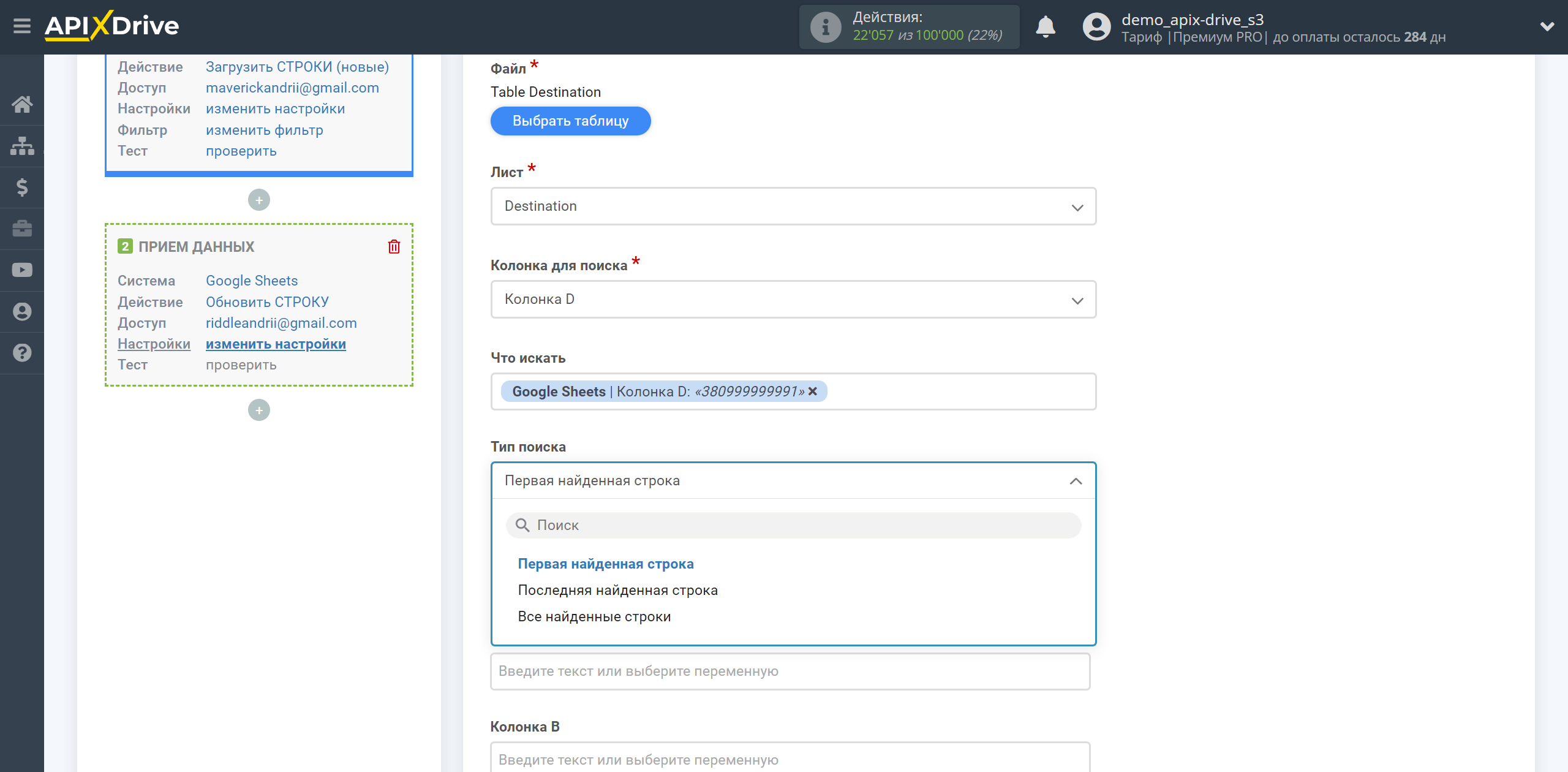This screenshot has height=772, width=1568.
Task: Open the hamburger main menu
Action: pyautogui.click(x=22, y=26)
